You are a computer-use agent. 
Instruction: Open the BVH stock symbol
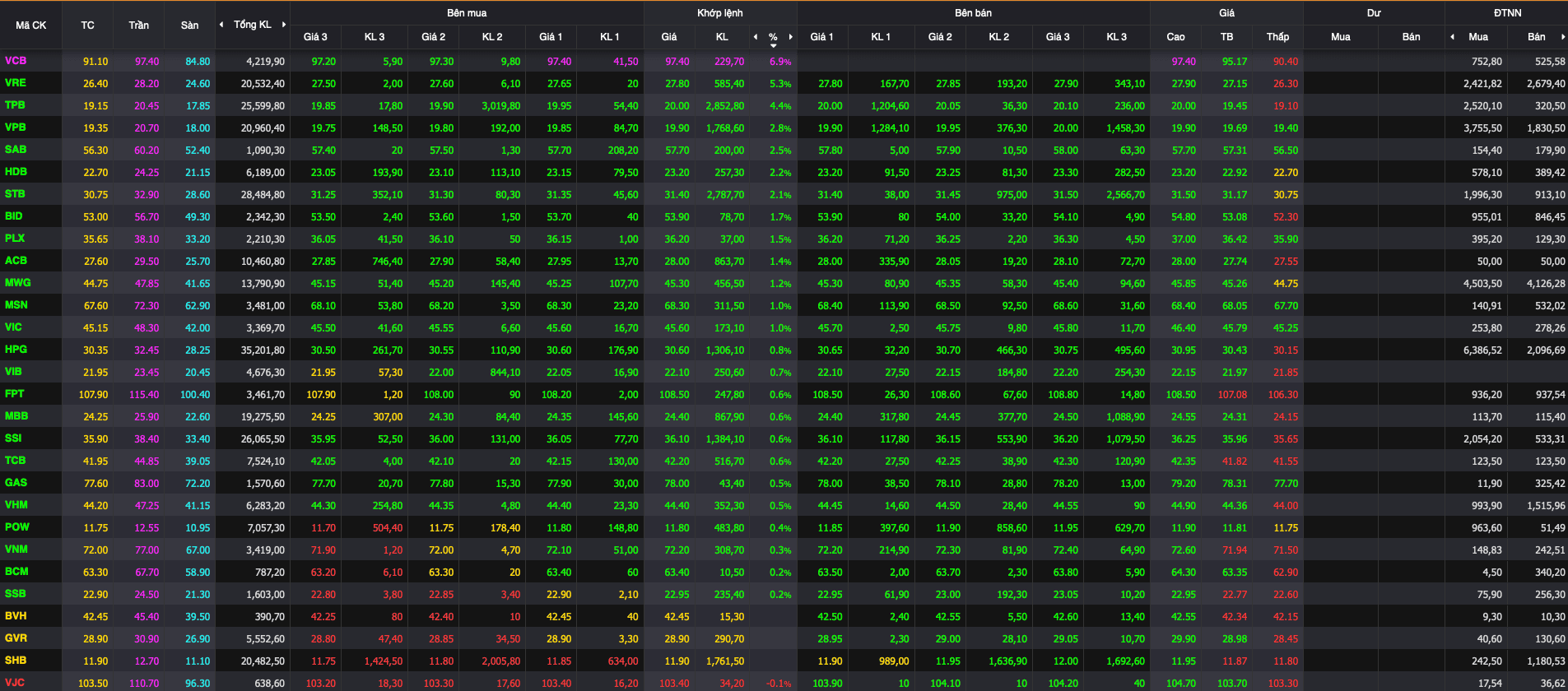[16, 616]
